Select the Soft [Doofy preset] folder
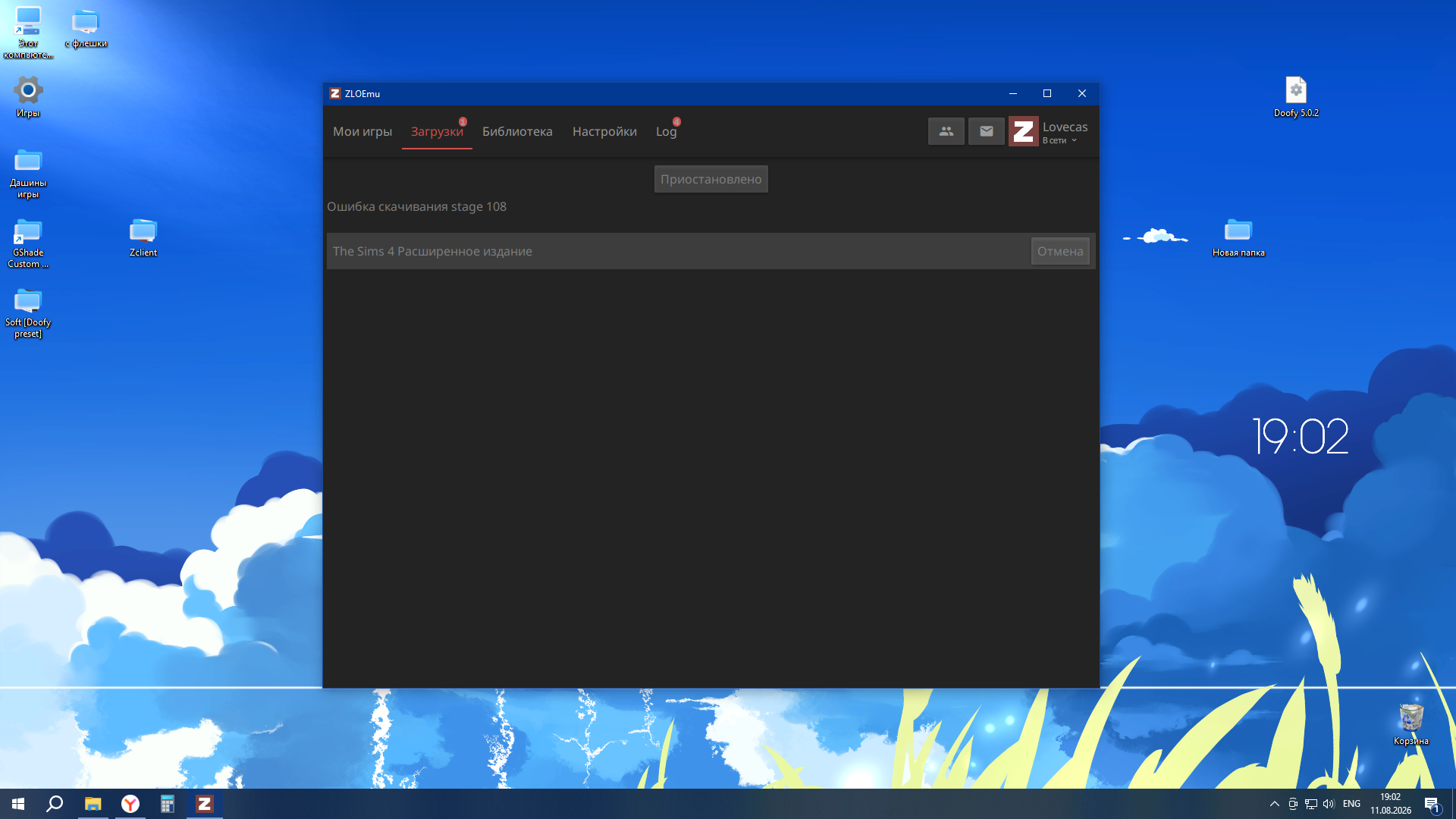The width and height of the screenshot is (1456, 819). 28,312
